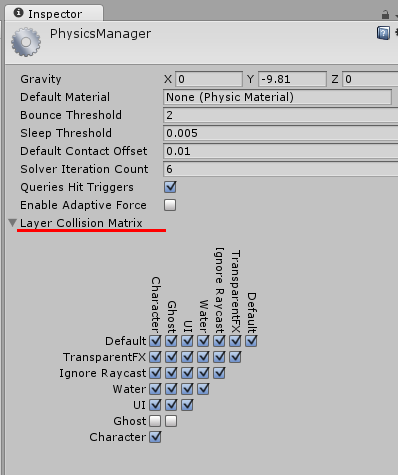Disable the Queries Hit Triggers checkbox
This screenshot has height=475, width=398.
(x=170, y=187)
